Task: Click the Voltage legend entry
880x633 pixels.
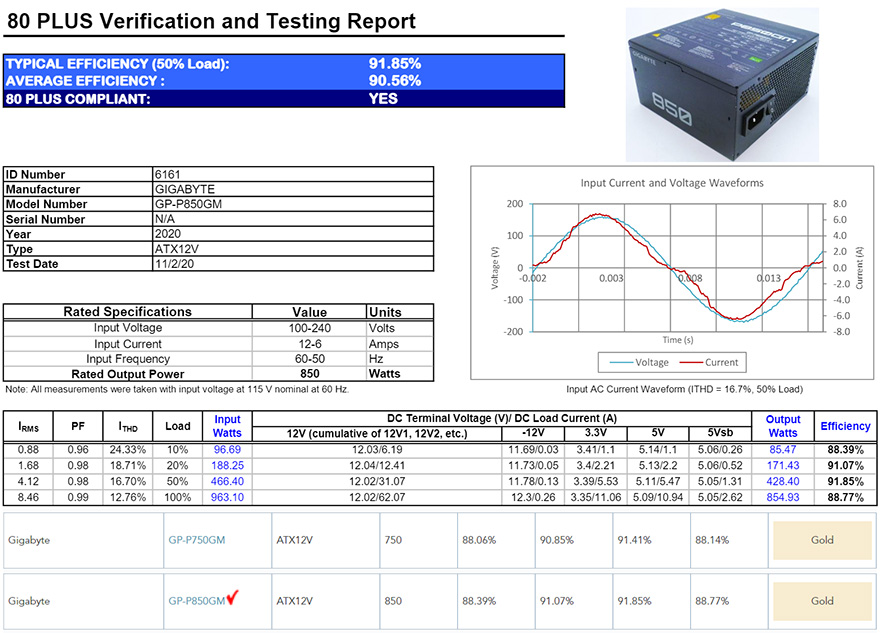Action: [x=639, y=363]
